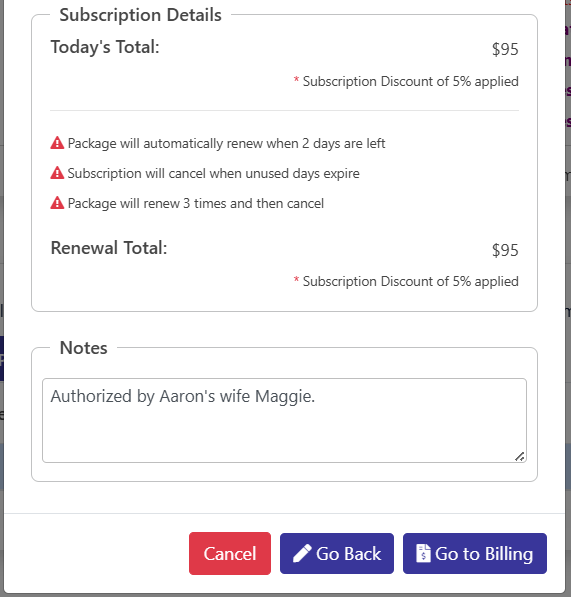Click the discount note under Renewal Total
The width and height of the screenshot is (571, 597).
click(x=406, y=281)
